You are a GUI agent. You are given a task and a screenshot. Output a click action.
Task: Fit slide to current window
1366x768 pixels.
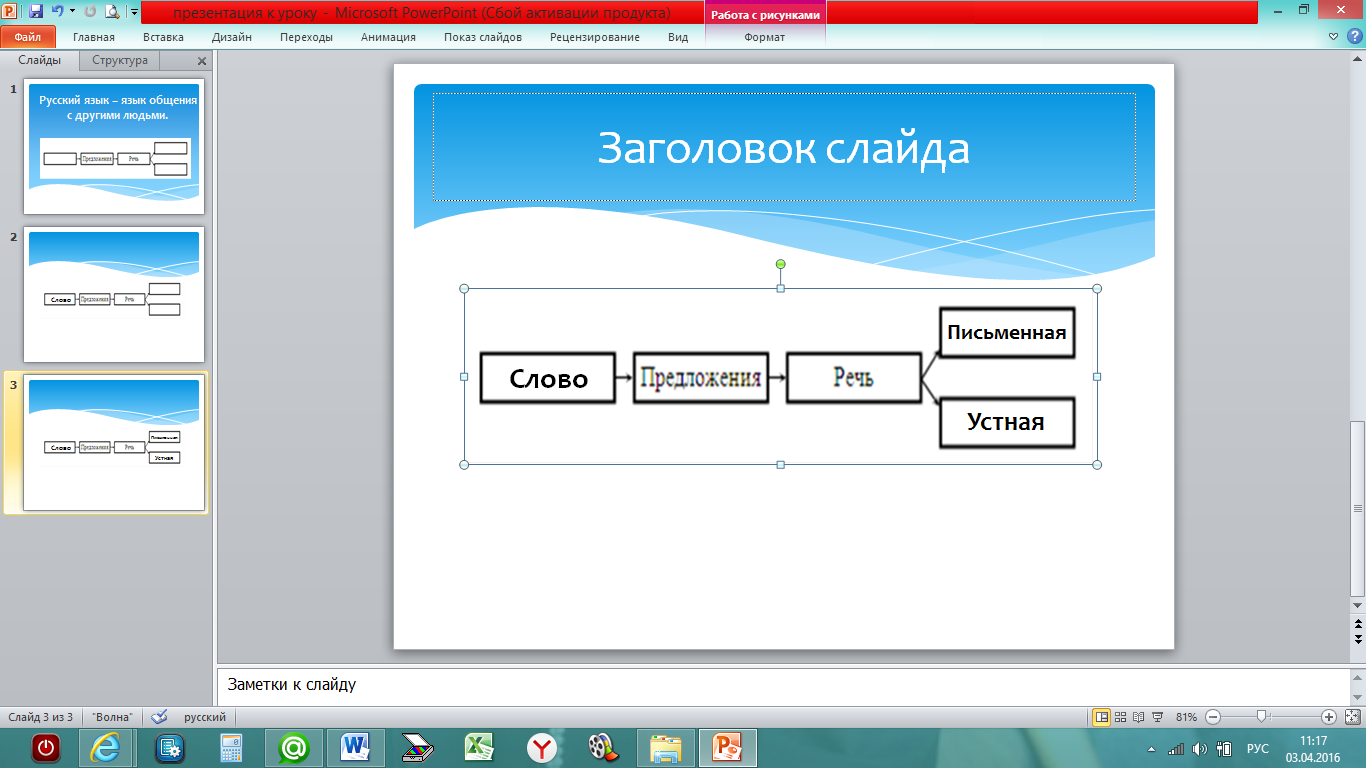coord(1353,717)
